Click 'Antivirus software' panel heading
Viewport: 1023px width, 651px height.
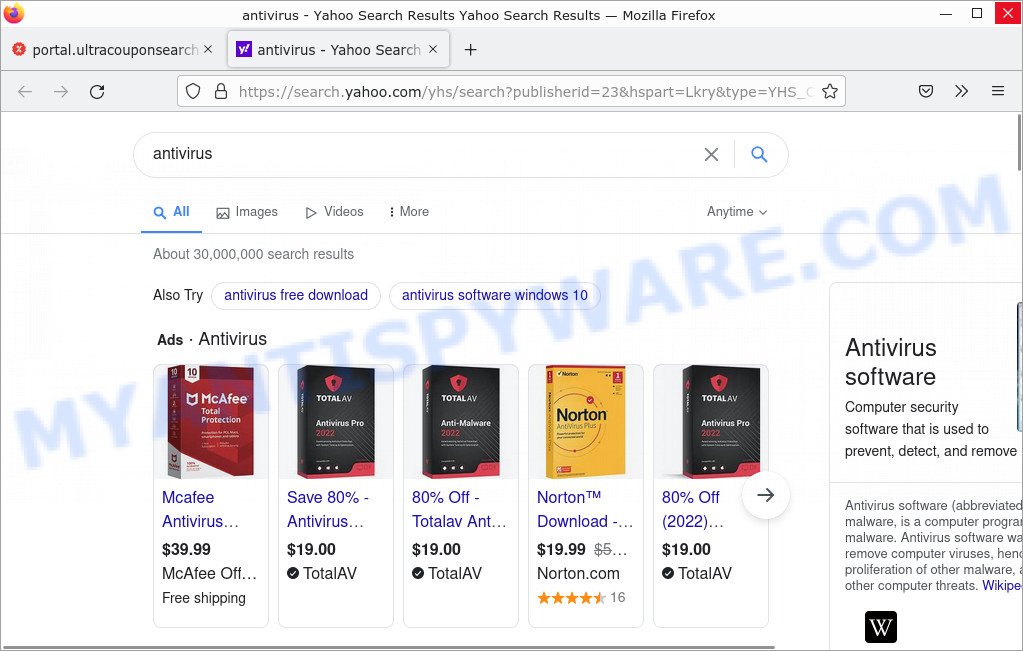891,363
